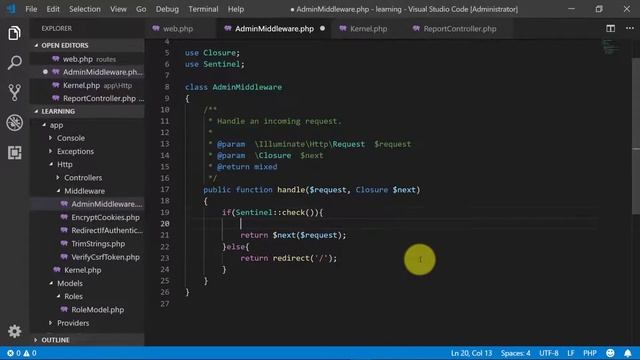Change UTF-8 file encoding
The width and height of the screenshot is (640, 360).
point(549,353)
